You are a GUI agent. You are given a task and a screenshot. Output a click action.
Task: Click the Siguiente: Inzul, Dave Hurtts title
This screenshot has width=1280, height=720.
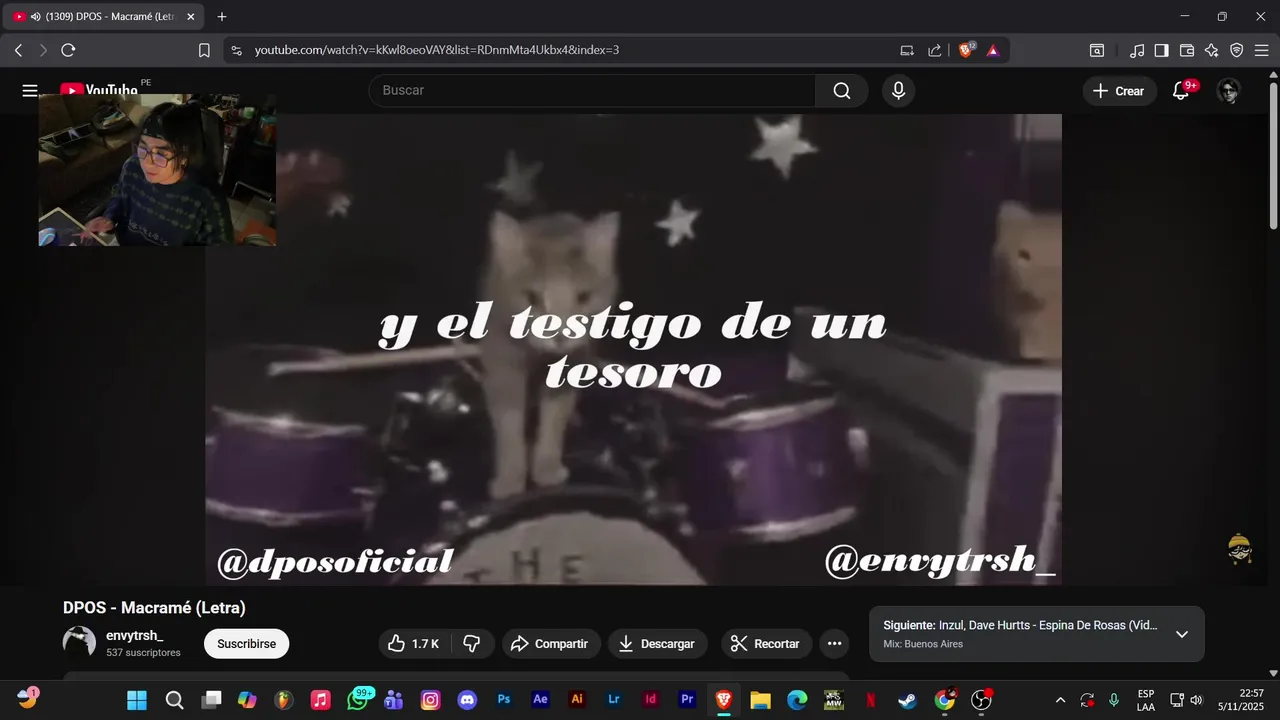[1020, 625]
